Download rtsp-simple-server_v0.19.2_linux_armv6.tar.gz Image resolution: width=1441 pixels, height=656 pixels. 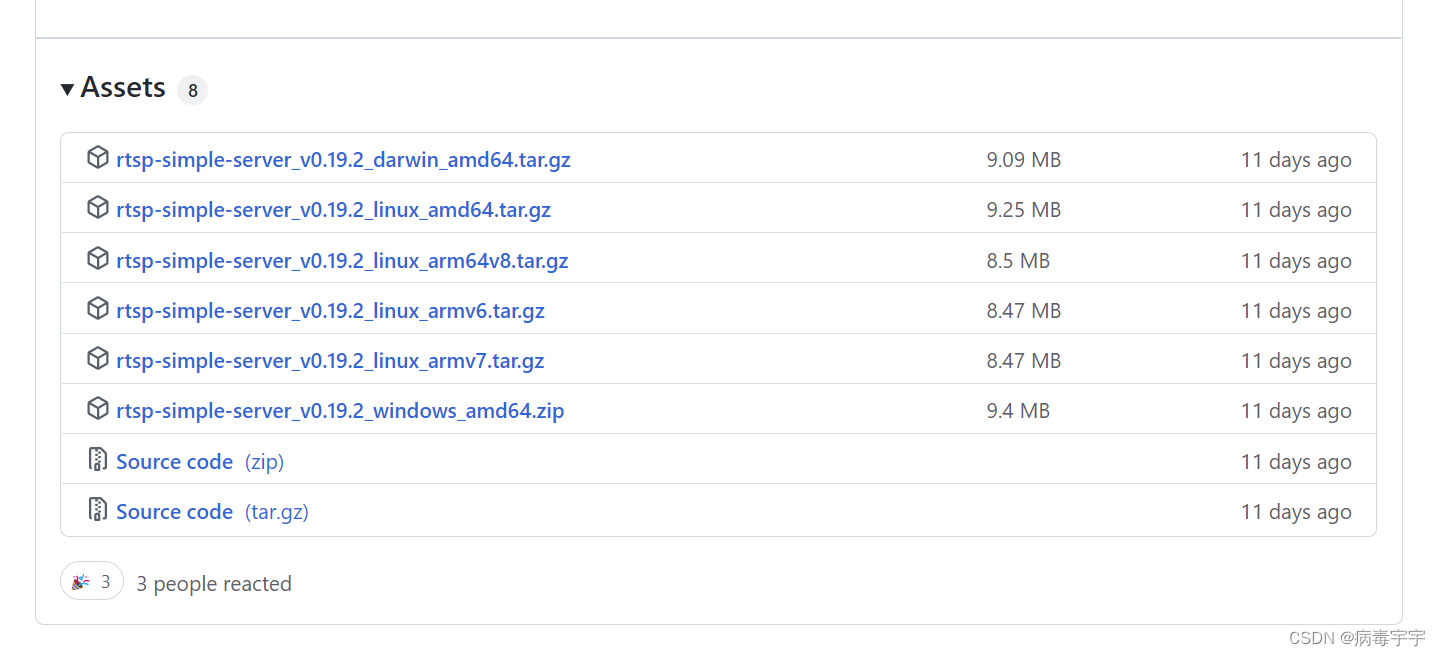point(330,310)
